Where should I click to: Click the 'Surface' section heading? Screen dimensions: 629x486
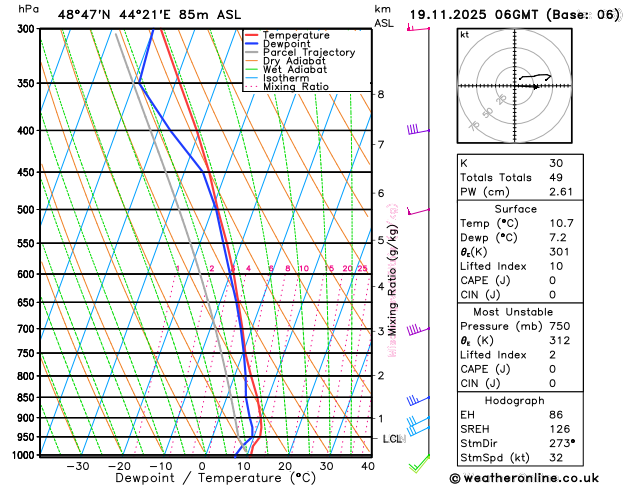(515, 209)
